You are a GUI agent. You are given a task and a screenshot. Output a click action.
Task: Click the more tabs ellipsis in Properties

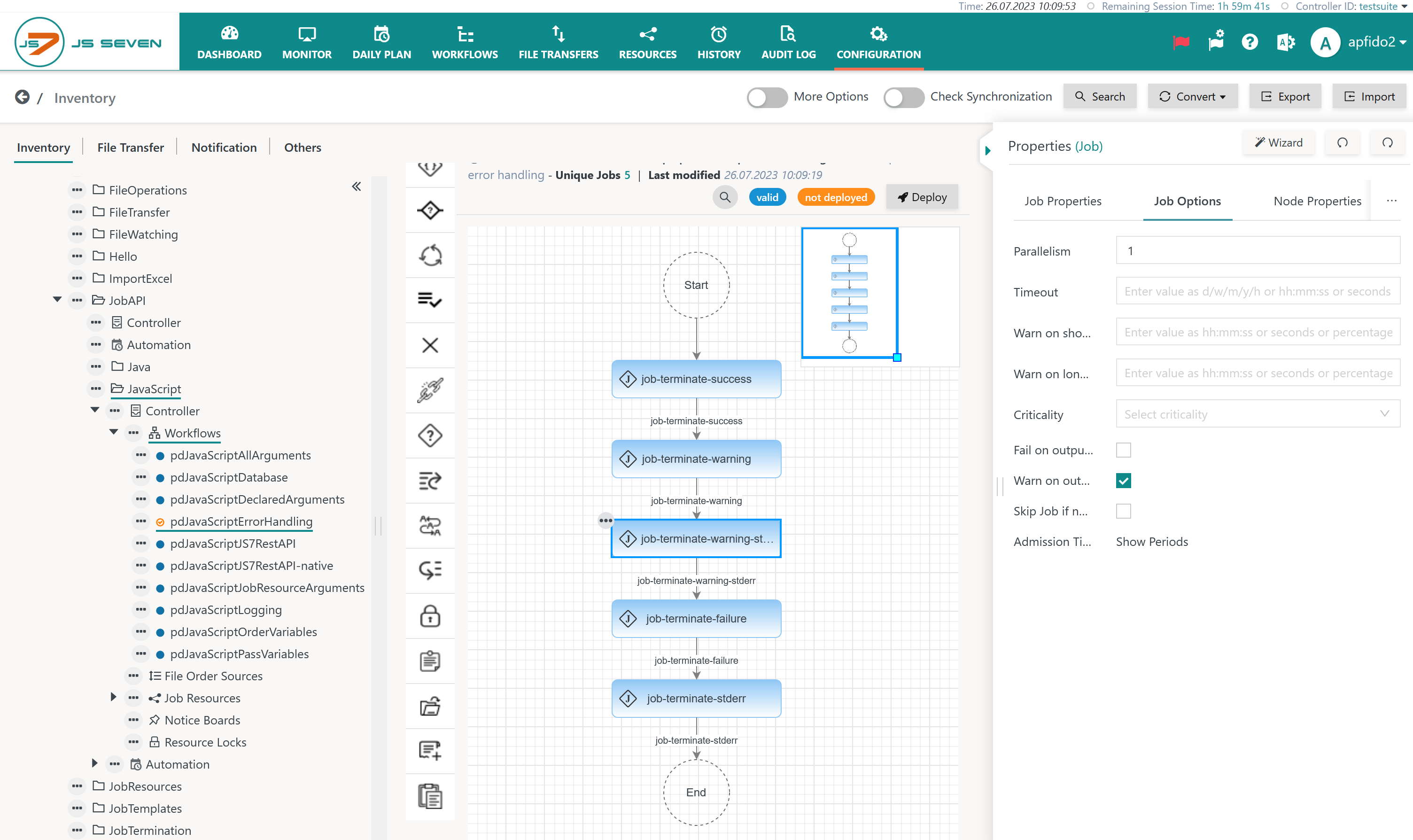coord(1391,201)
